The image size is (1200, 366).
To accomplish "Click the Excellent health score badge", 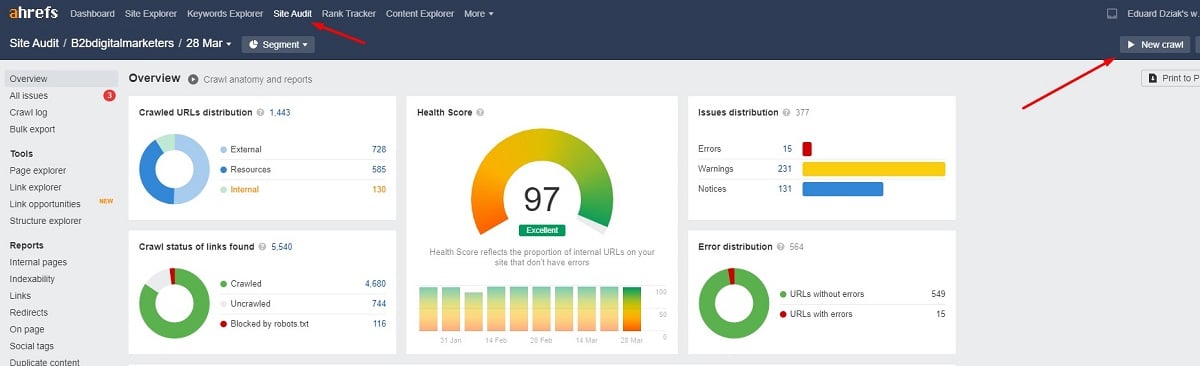I will [542, 230].
